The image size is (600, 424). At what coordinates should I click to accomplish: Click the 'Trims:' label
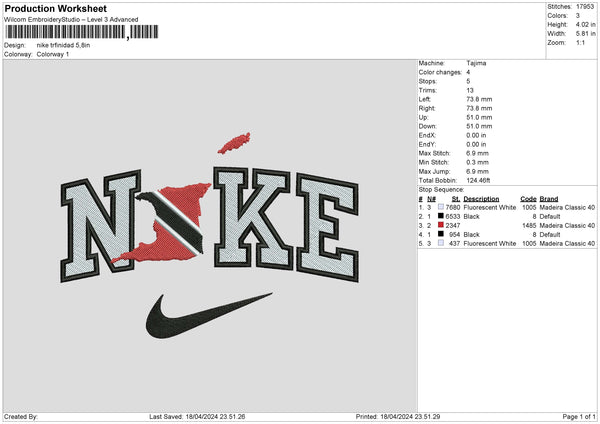pos(427,90)
